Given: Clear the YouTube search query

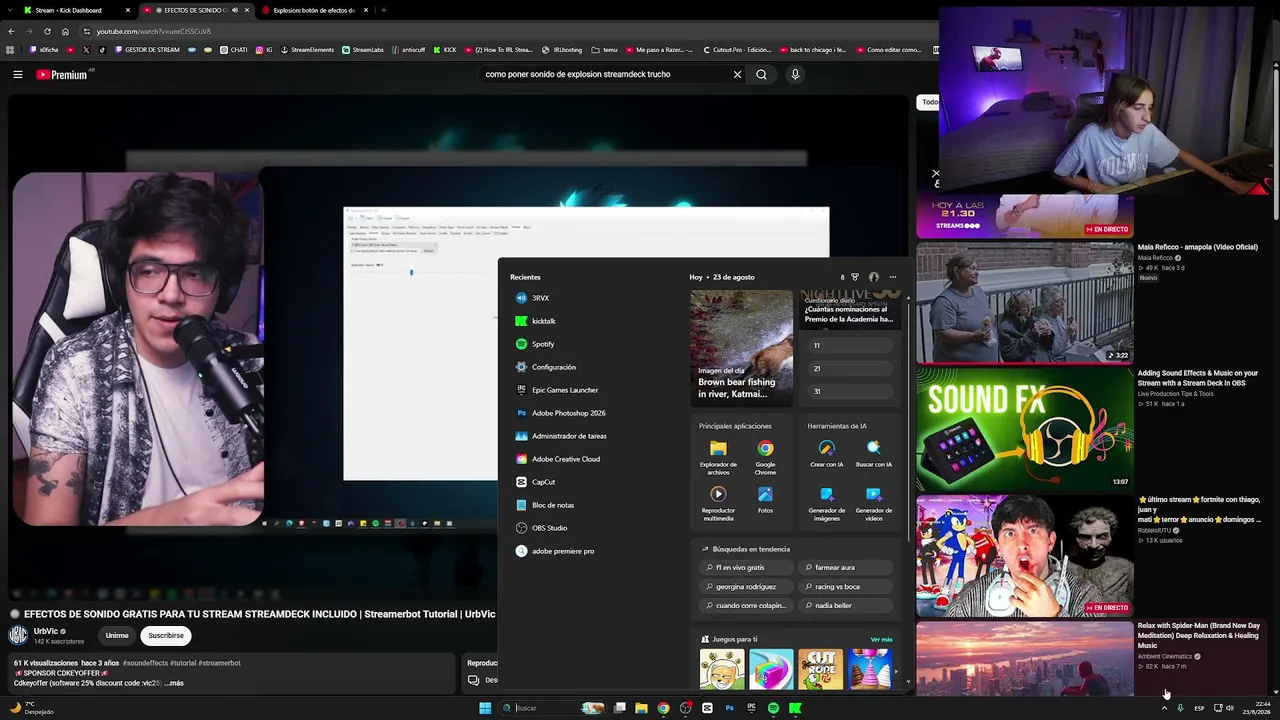Looking at the screenshot, I should (x=737, y=74).
